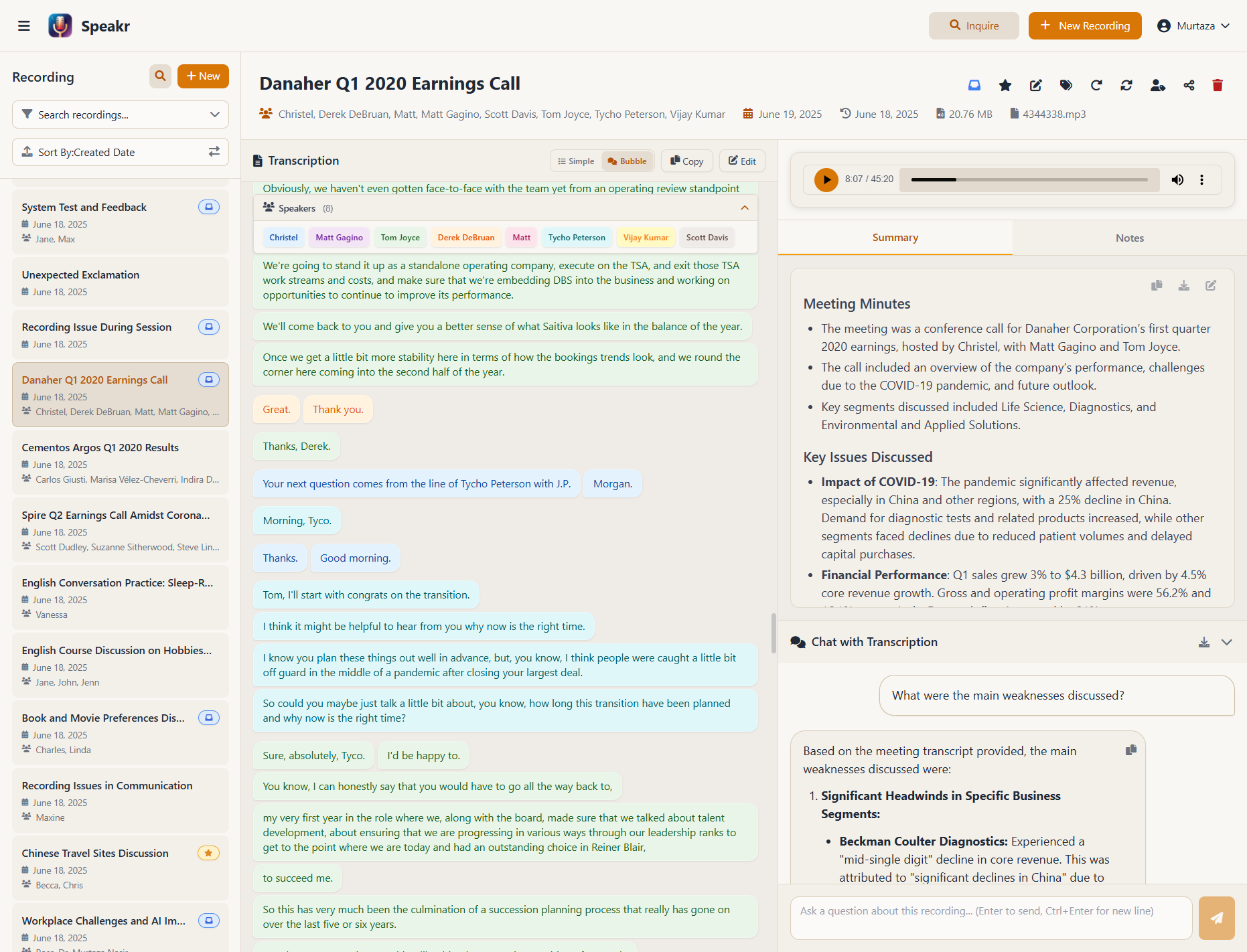This screenshot has width=1247, height=952.
Task: Toggle star badge on Chinese Travel Sites Discussion
Action: (x=209, y=853)
